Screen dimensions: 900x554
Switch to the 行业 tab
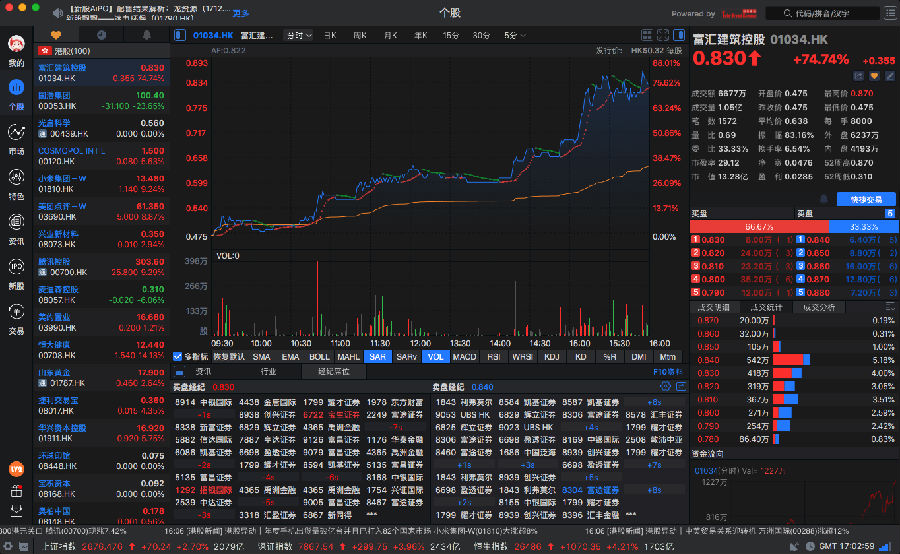coord(269,371)
